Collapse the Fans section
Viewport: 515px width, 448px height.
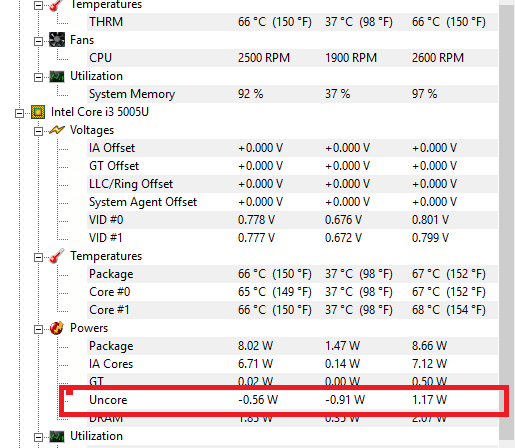(38, 41)
